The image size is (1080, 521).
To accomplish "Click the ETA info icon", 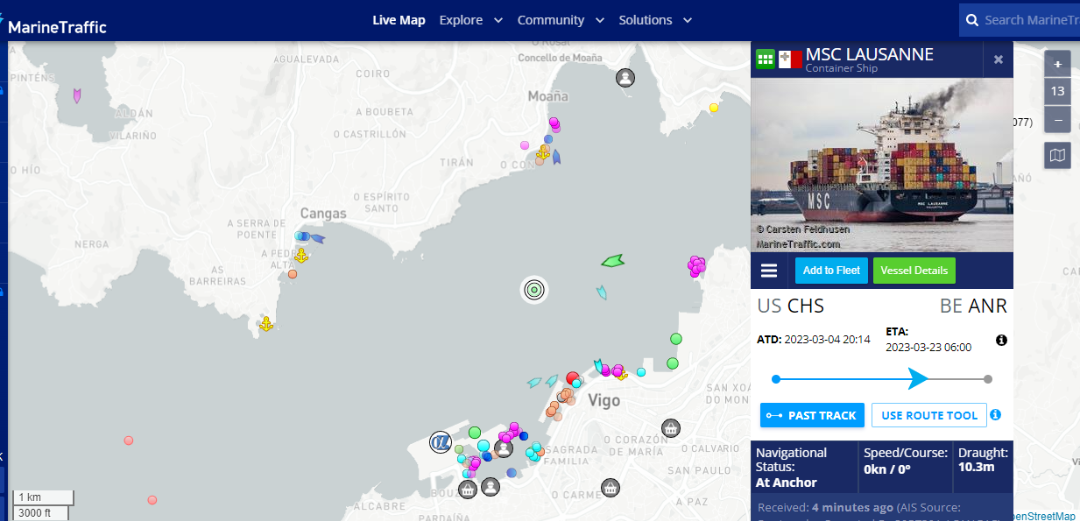I will tap(1001, 340).
